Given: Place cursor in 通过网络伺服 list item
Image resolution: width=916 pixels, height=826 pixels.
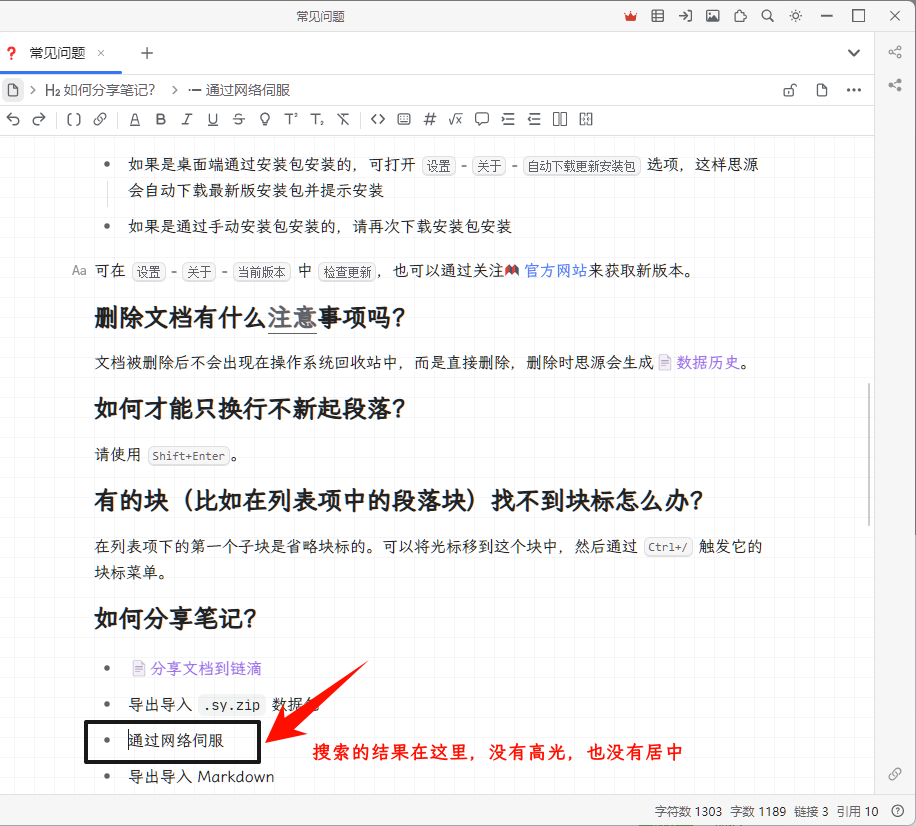Looking at the screenshot, I should (x=176, y=741).
